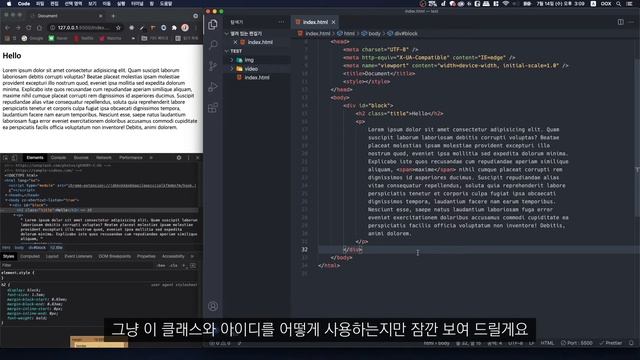Viewport: 640px width, 360px height.
Task: Click macOS Spotlight search icon
Action: point(619,4)
